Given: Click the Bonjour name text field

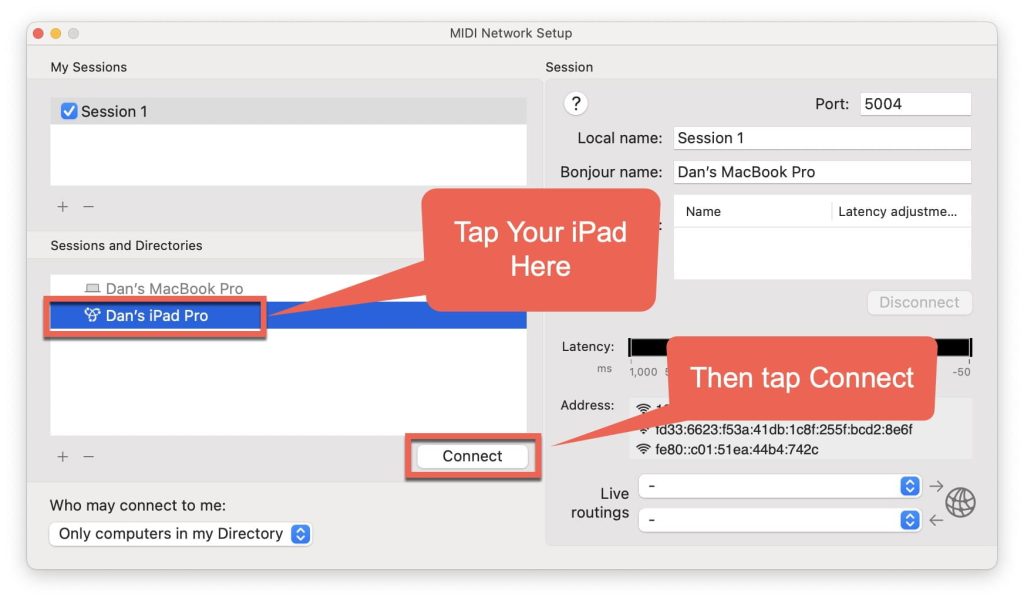Looking at the screenshot, I should [x=821, y=172].
